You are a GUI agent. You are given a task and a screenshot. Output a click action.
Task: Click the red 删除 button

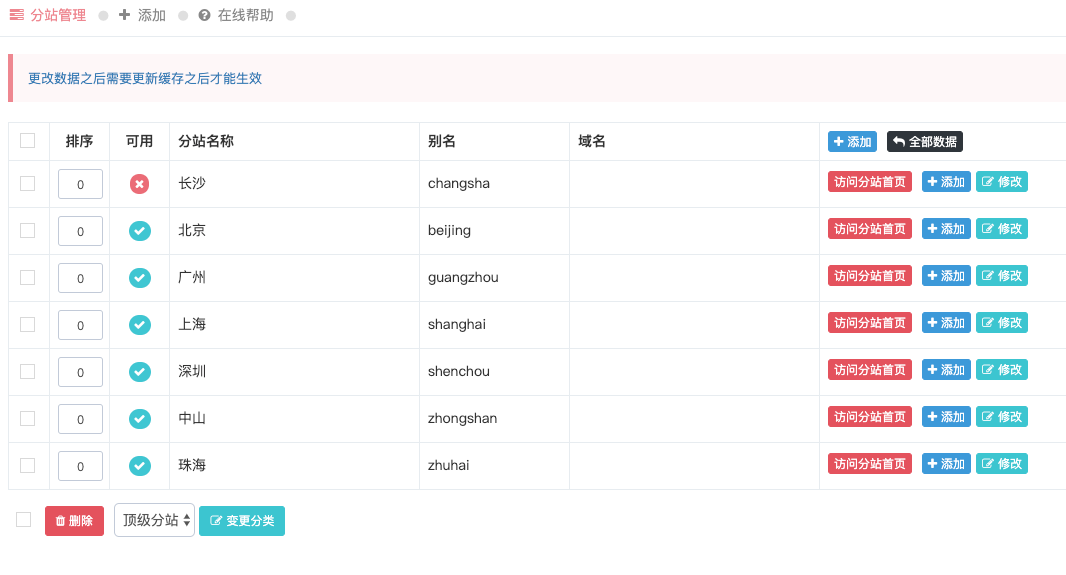click(74, 521)
